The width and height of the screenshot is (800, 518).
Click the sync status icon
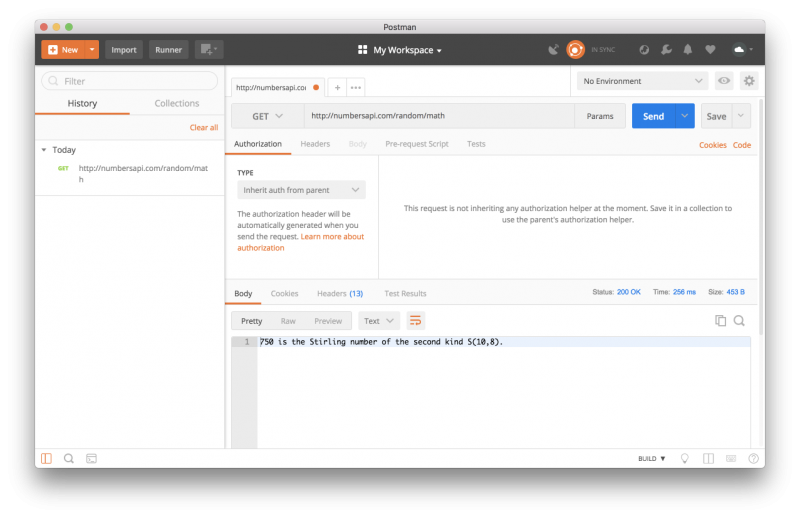click(576, 49)
